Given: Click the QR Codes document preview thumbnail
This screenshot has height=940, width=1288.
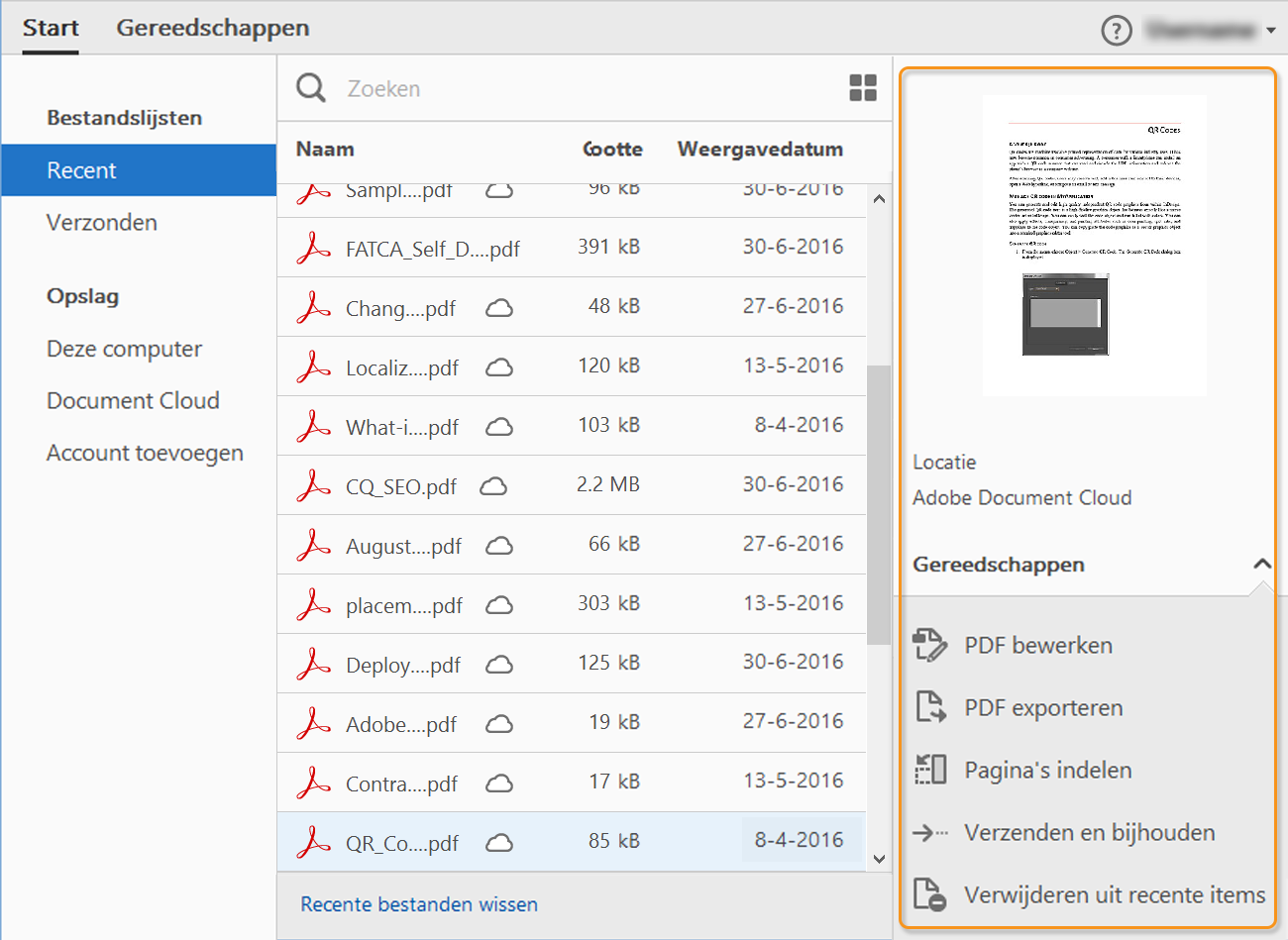Looking at the screenshot, I should 1094,245.
